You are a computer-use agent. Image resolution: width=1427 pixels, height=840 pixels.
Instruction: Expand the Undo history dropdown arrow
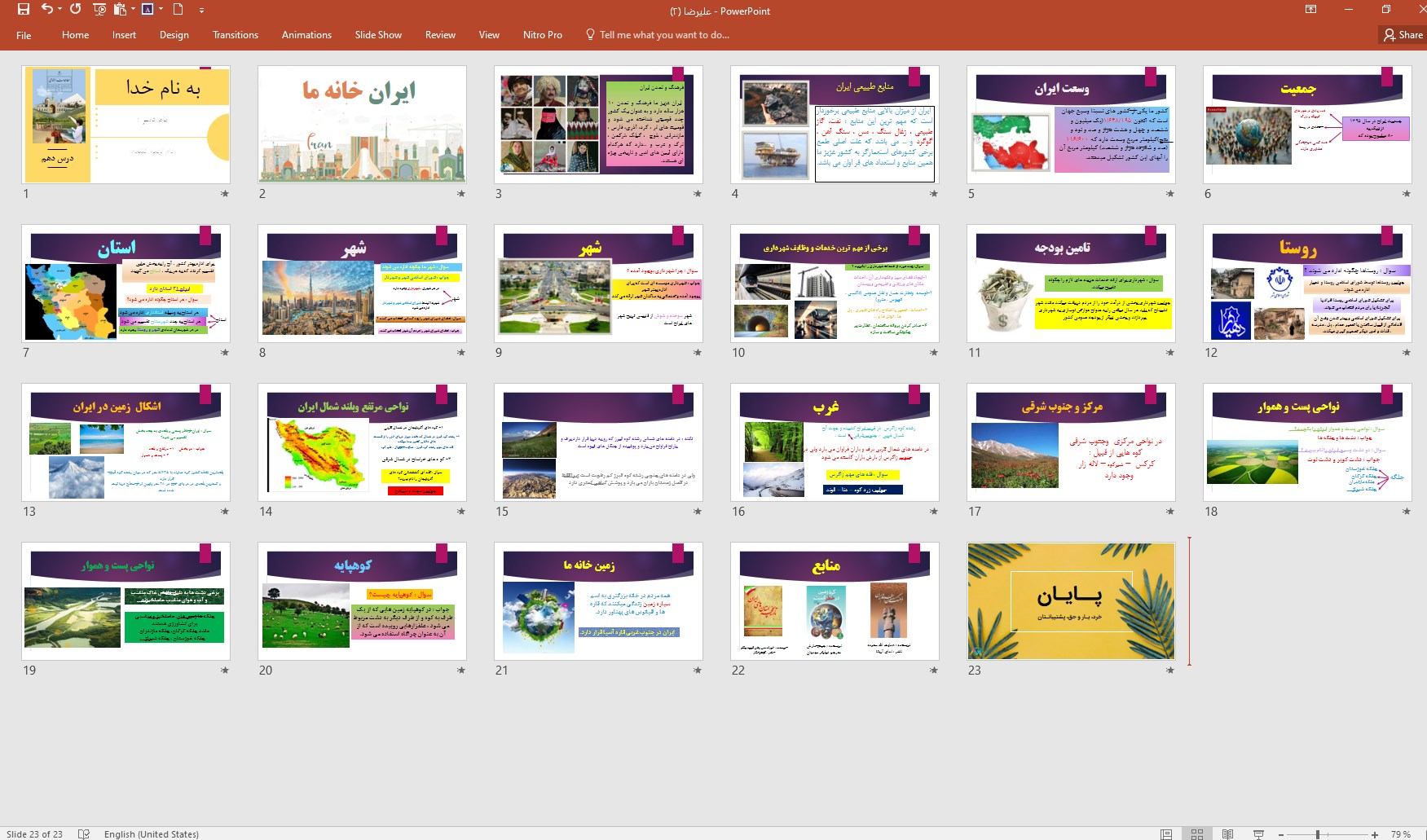[59, 10]
